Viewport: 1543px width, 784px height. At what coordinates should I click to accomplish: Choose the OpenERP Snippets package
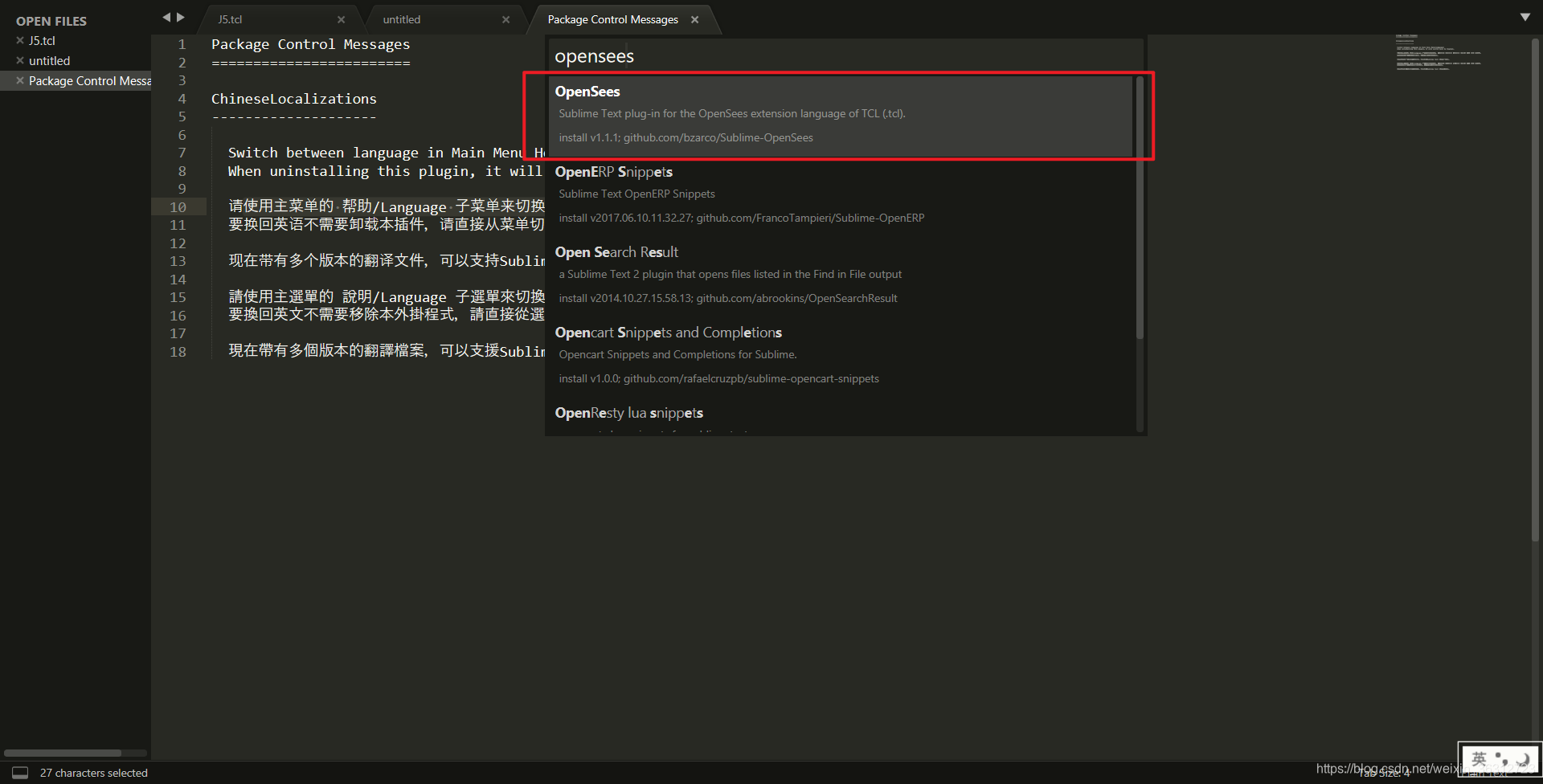pyautogui.click(x=841, y=196)
